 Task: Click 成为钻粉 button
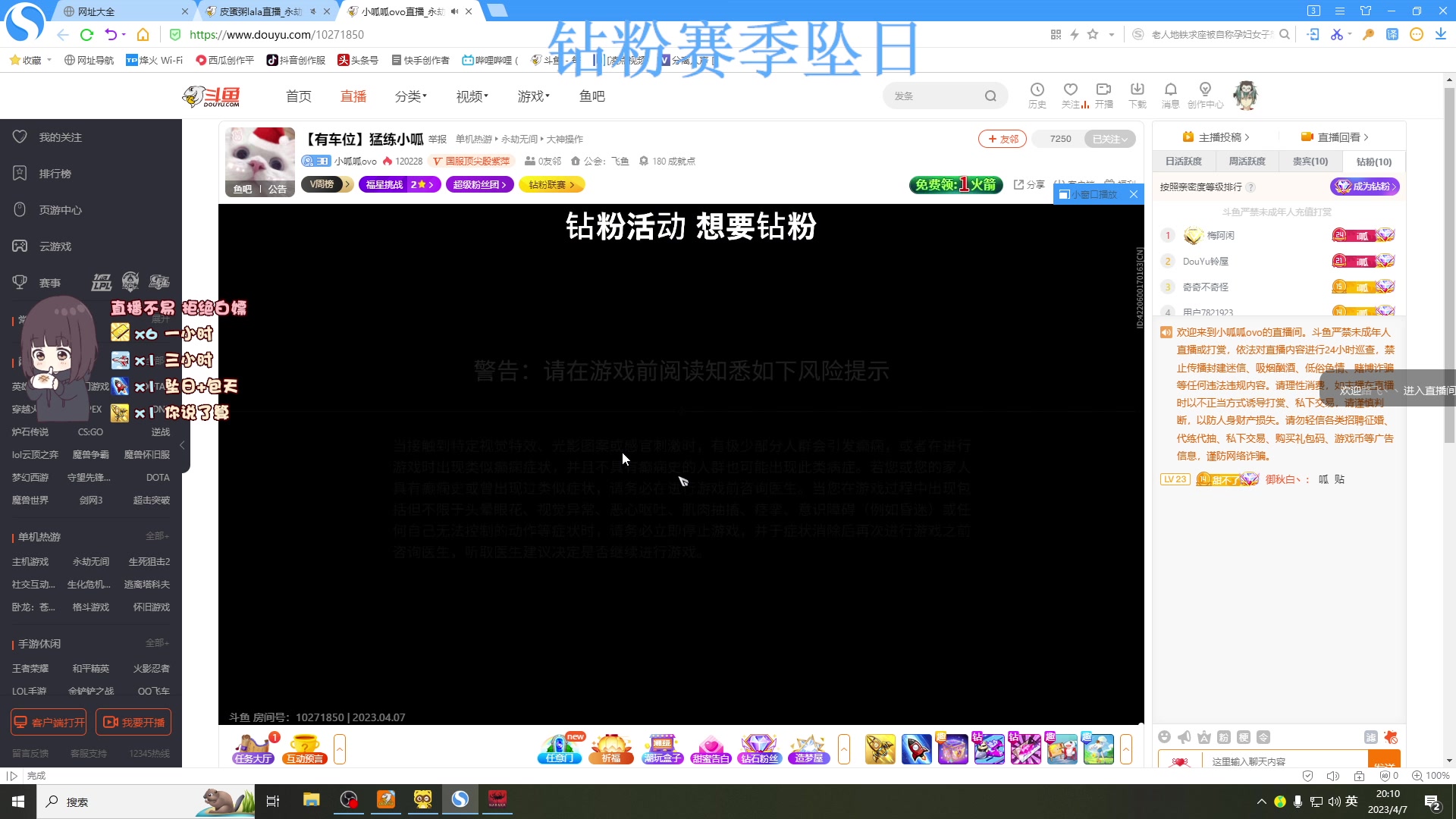(1365, 187)
